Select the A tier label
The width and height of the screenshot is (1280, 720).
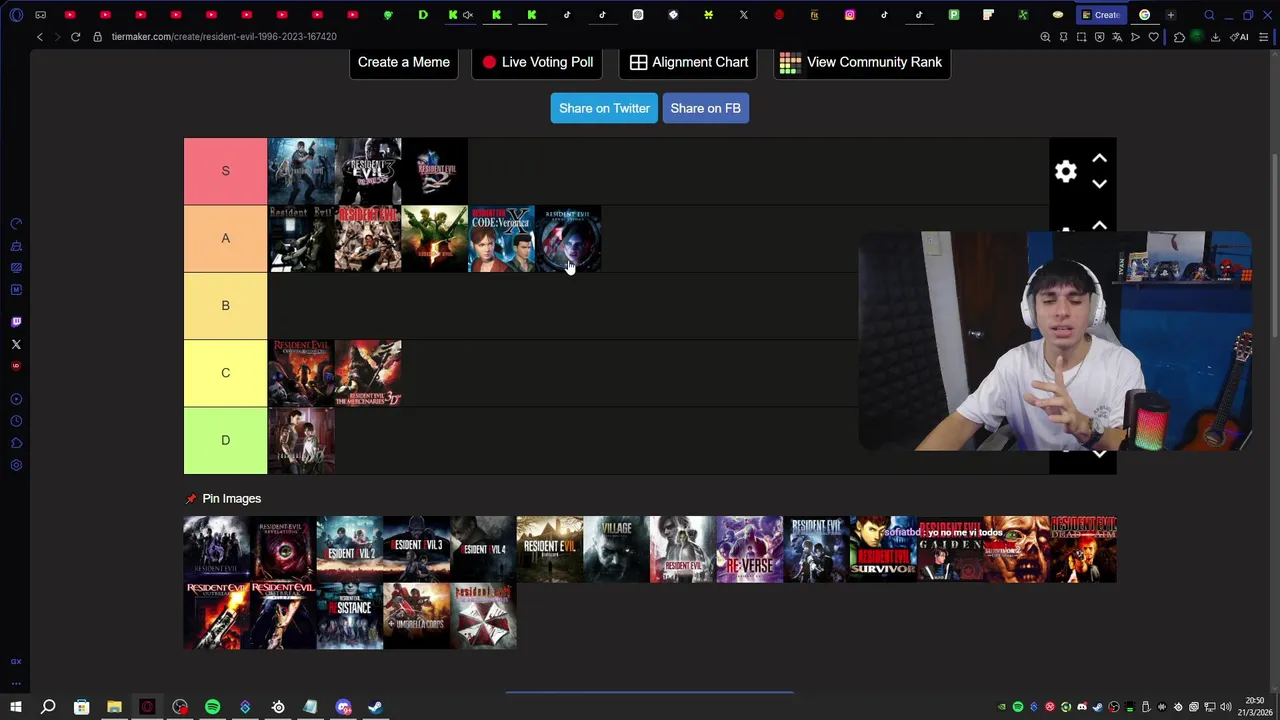click(x=225, y=238)
